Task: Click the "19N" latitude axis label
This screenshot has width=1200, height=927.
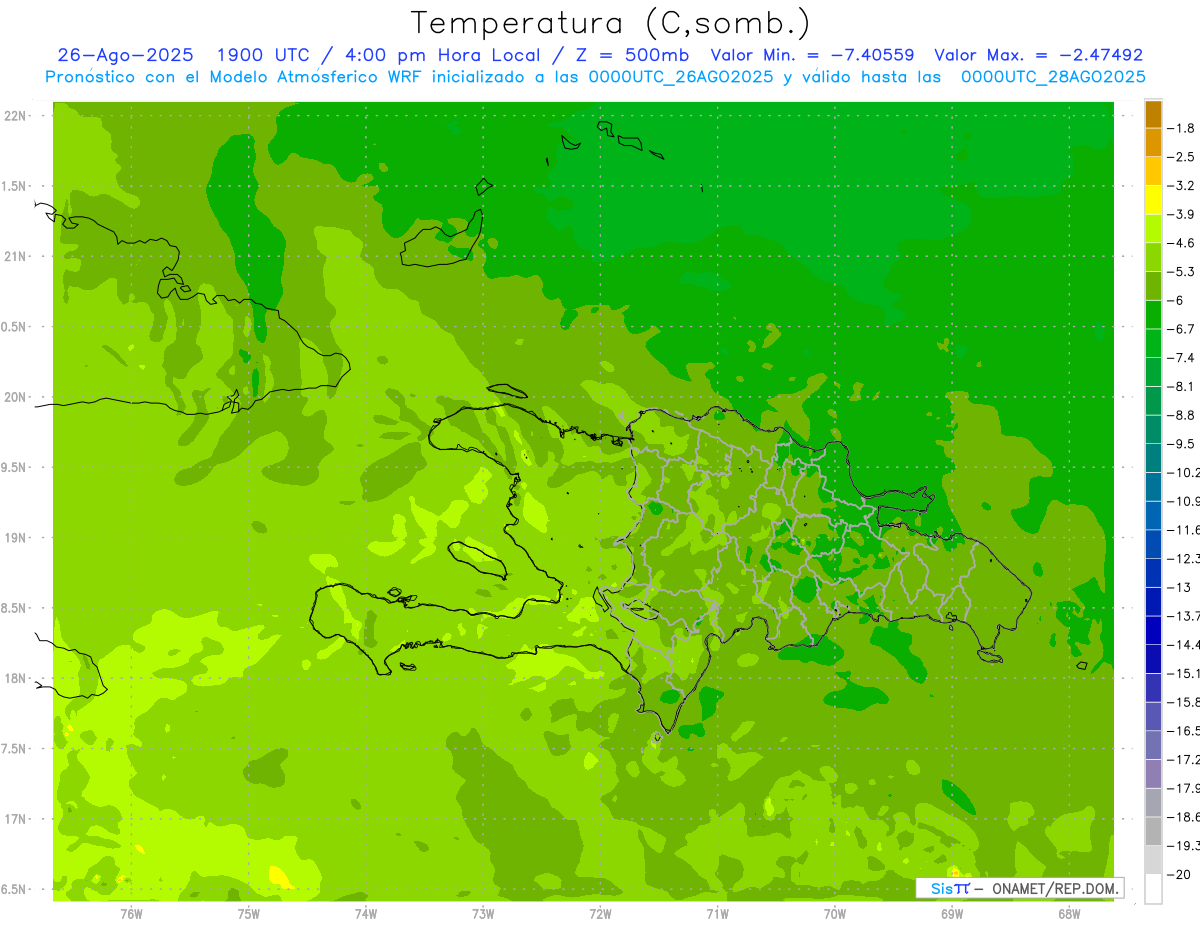Action: 16,538
